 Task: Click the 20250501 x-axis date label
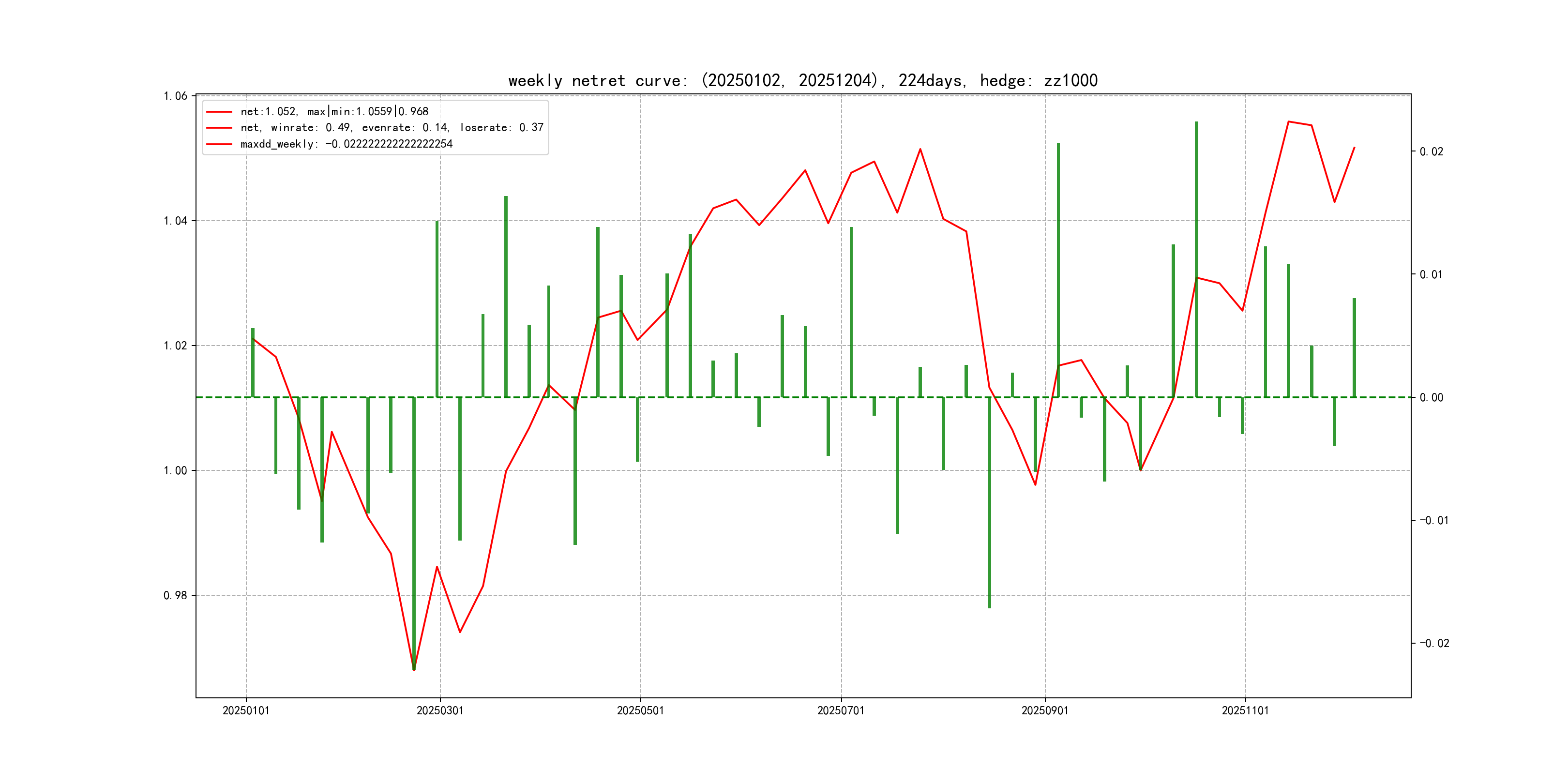coord(640,710)
